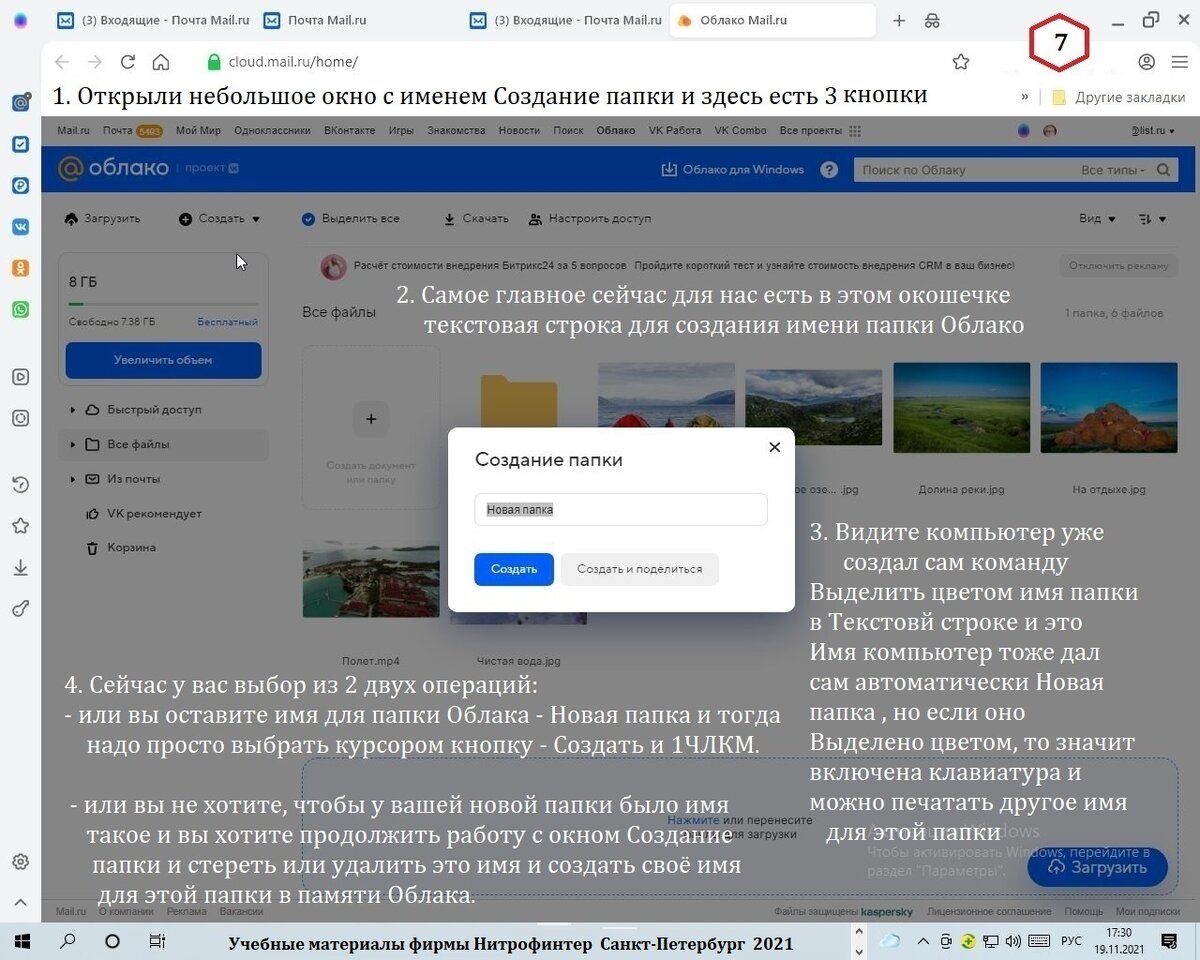
Task: Click Создать документ или папку tile
Action: pos(371,427)
